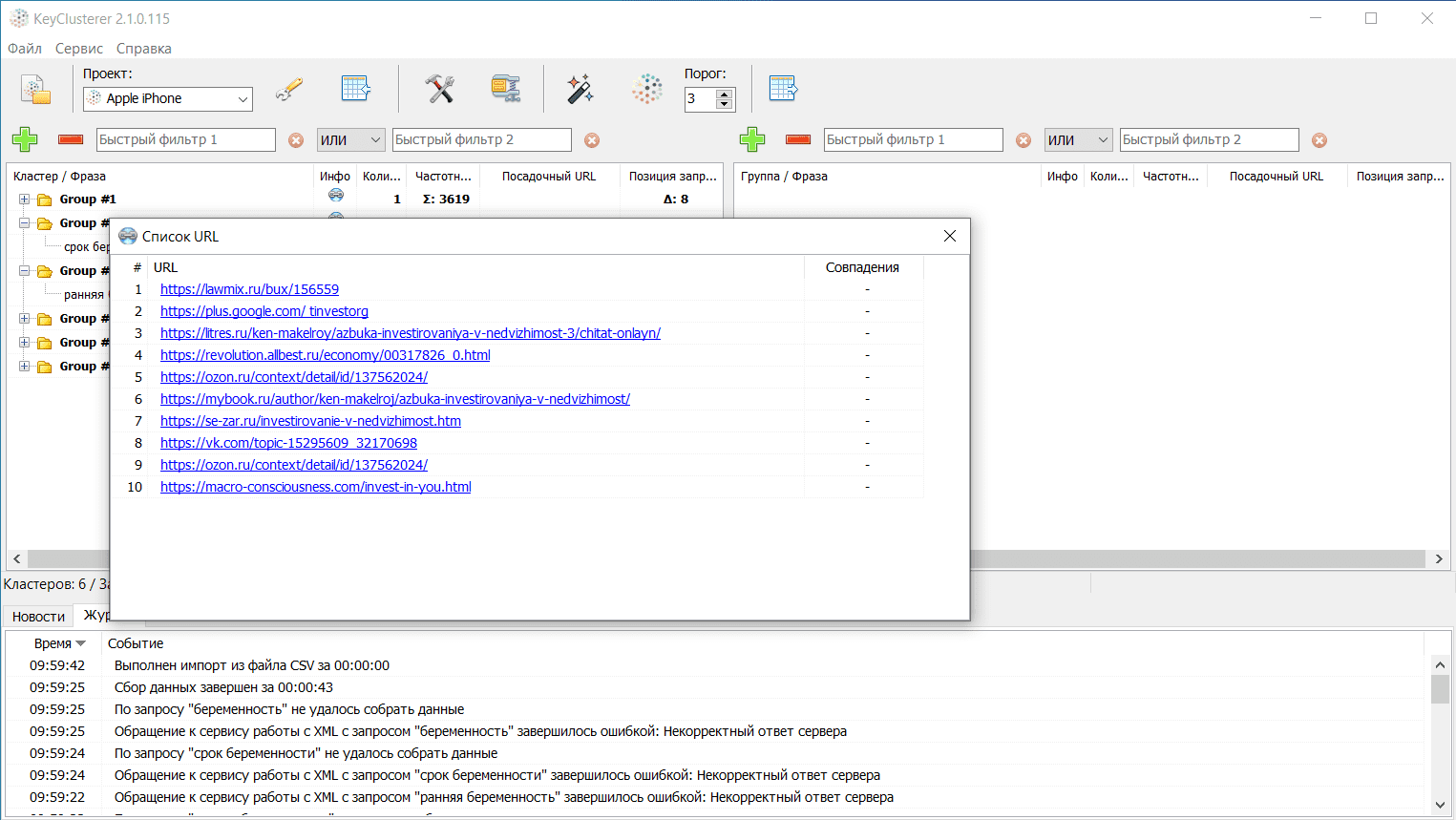Image resolution: width=1456 pixels, height=820 pixels.
Task: Expand the Group #1 cluster
Action: (x=25, y=200)
